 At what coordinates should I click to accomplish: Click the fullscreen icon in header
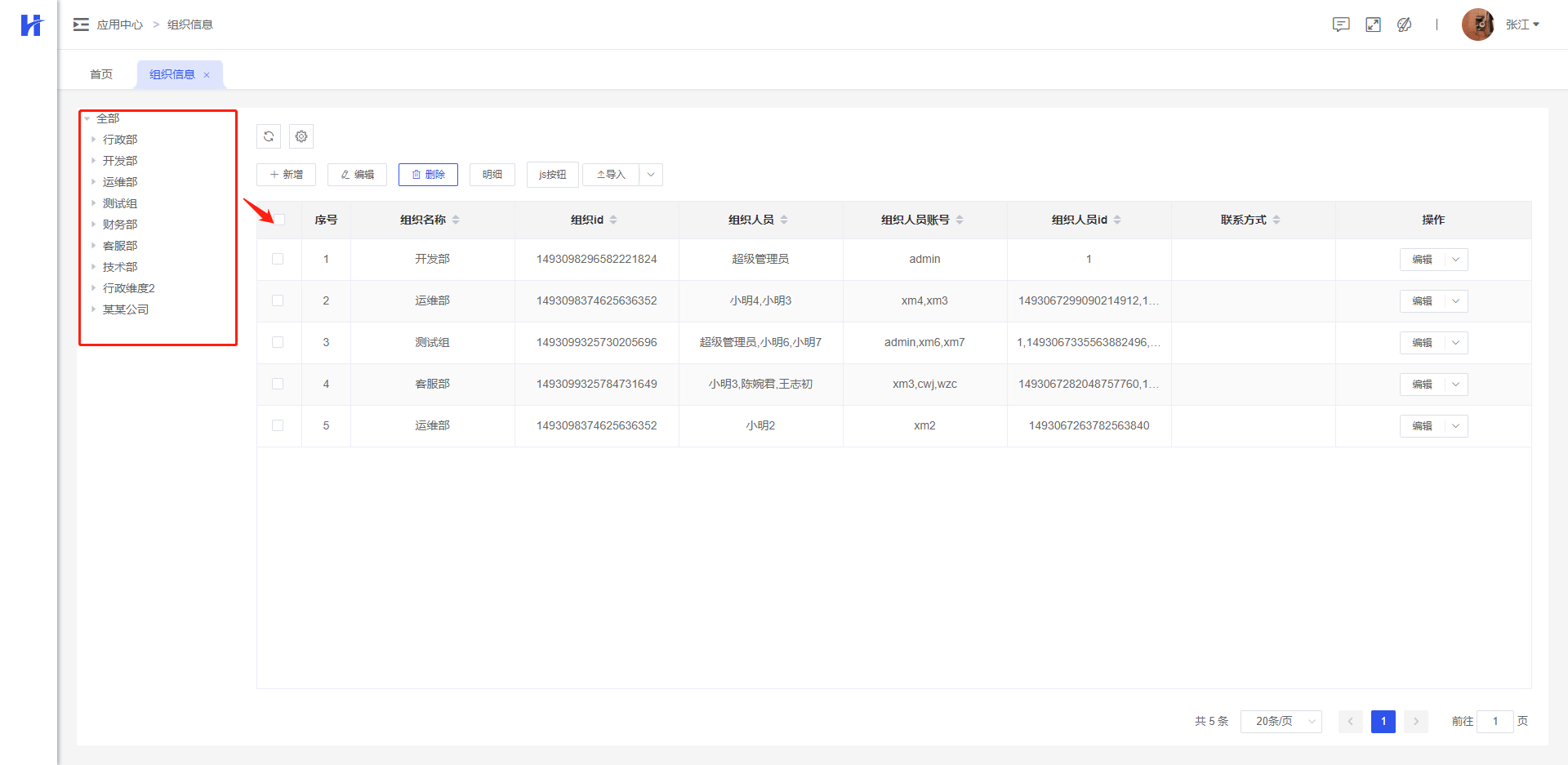click(x=1373, y=24)
